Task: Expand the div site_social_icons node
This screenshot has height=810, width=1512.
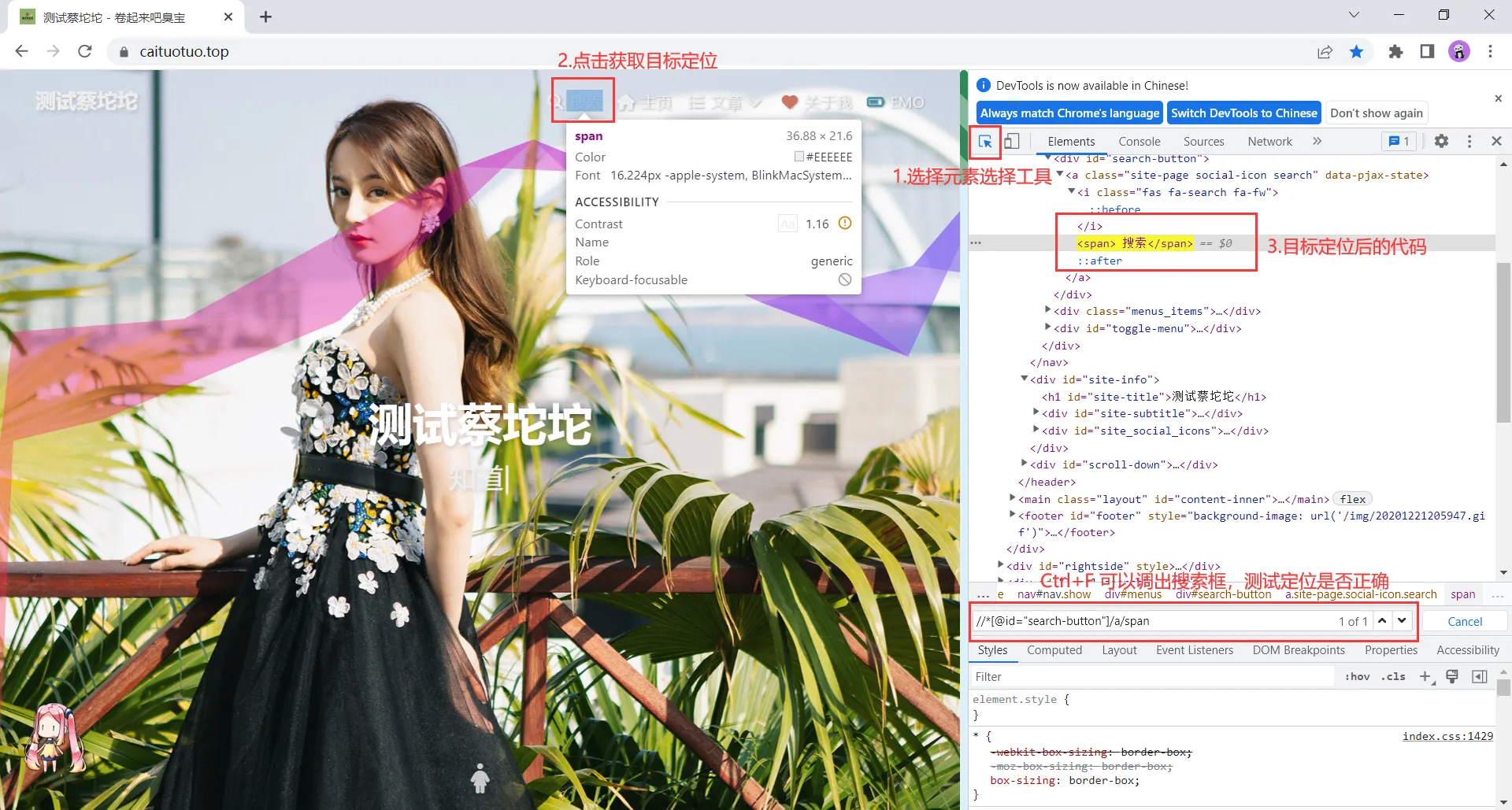Action: (1036, 430)
